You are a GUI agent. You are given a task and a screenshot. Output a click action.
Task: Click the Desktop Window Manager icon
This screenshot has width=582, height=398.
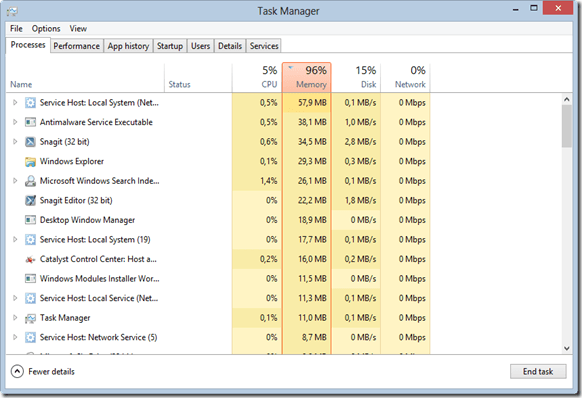(30, 220)
